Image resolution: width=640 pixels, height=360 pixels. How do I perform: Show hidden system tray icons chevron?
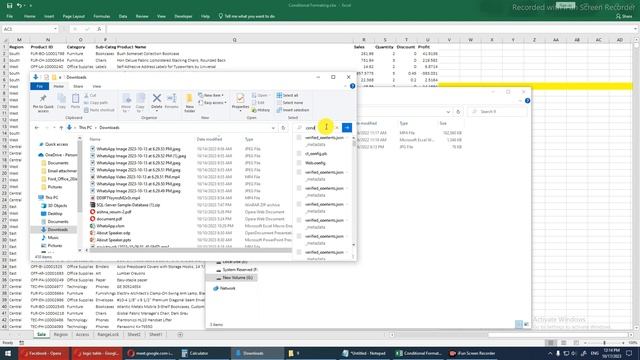[550, 353]
